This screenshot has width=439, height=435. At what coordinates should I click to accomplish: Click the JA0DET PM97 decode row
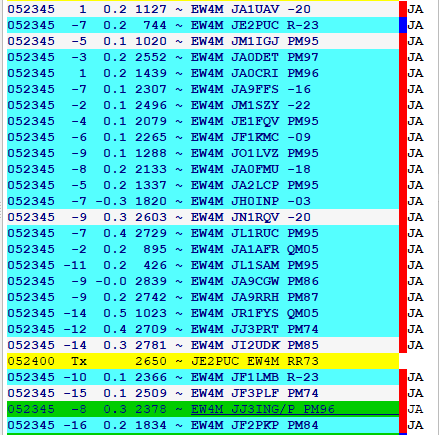(x=203, y=57)
